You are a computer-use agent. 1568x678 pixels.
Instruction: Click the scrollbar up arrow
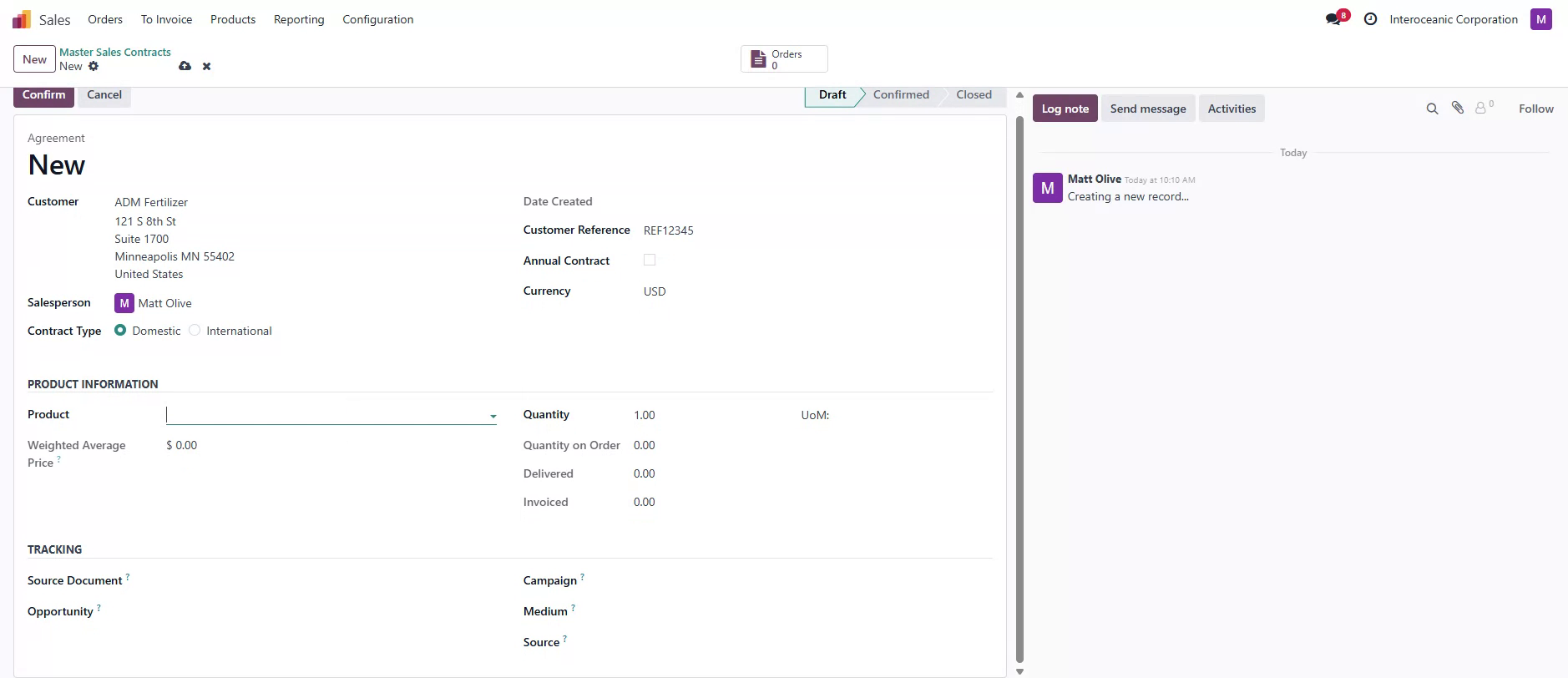pos(1019,95)
